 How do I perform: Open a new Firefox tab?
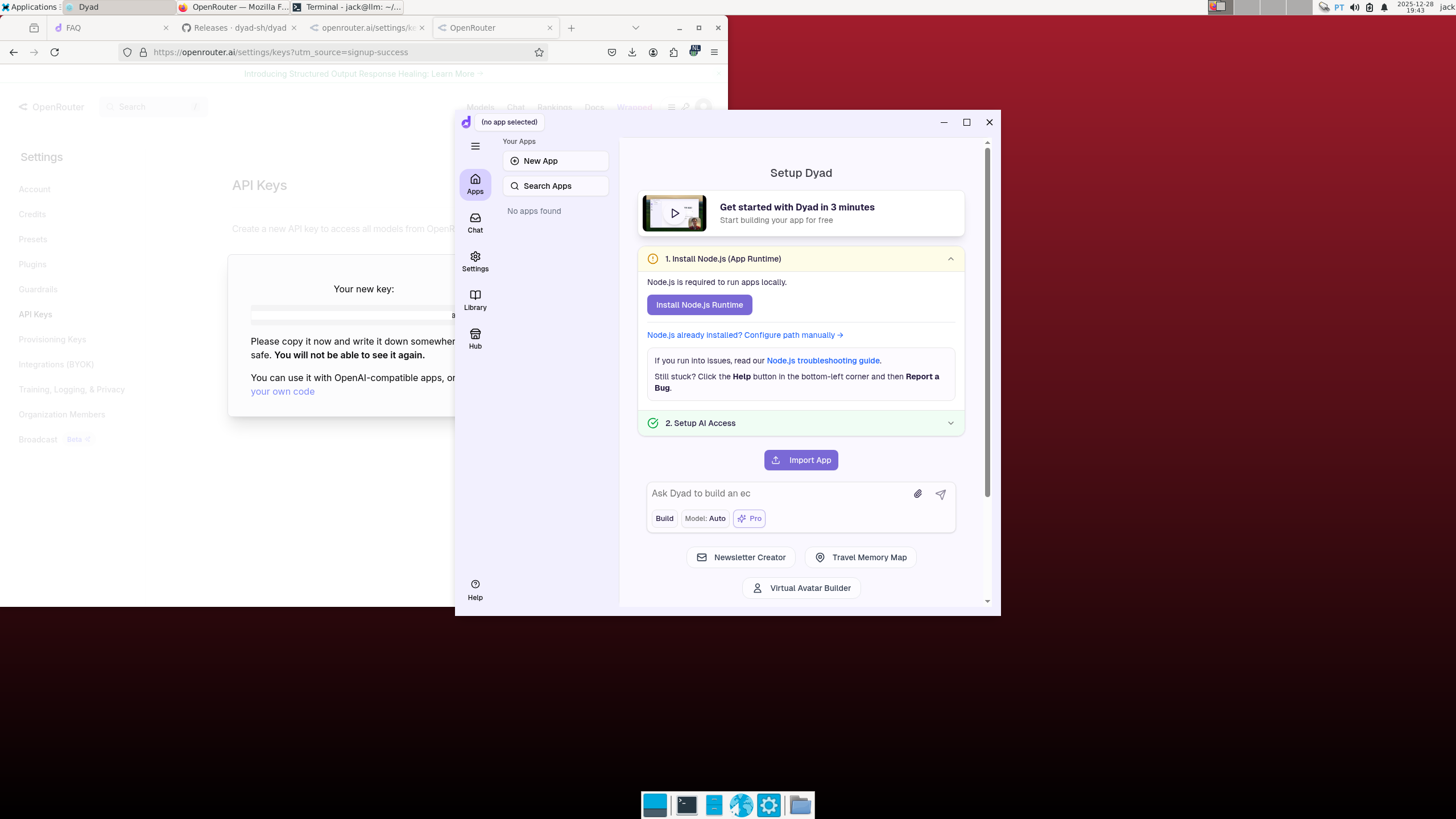tap(572, 28)
